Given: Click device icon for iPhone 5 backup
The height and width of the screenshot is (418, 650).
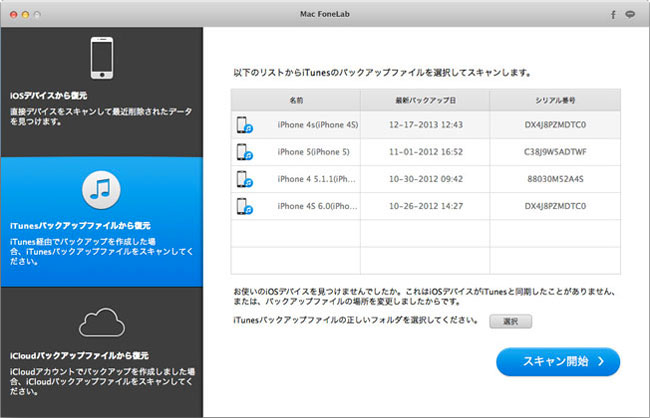Looking at the screenshot, I should click(x=245, y=152).
